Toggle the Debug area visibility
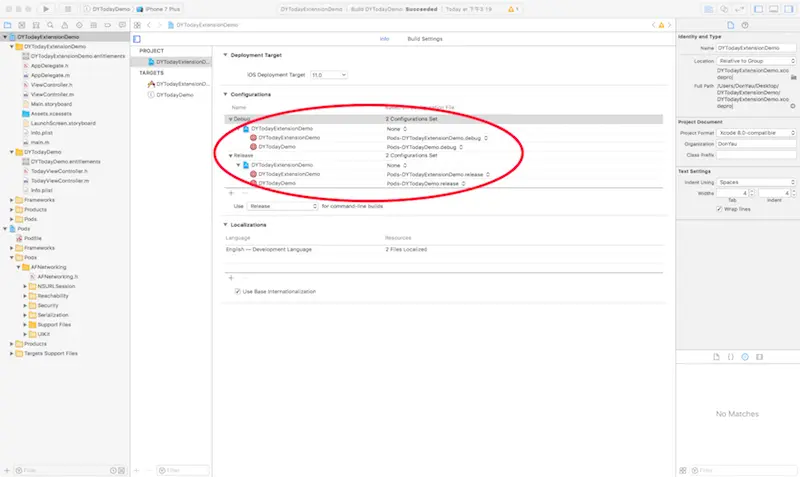Image resolution: width=800 pixels, height=477 pixels. [773, 9]
